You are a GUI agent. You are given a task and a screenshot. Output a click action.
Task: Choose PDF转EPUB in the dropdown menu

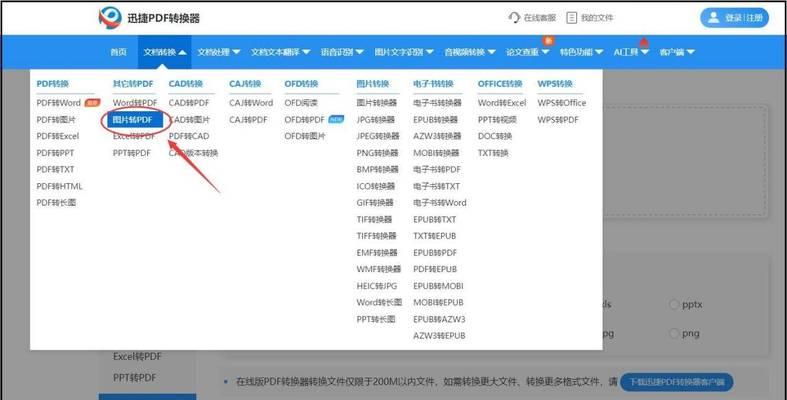435,270
